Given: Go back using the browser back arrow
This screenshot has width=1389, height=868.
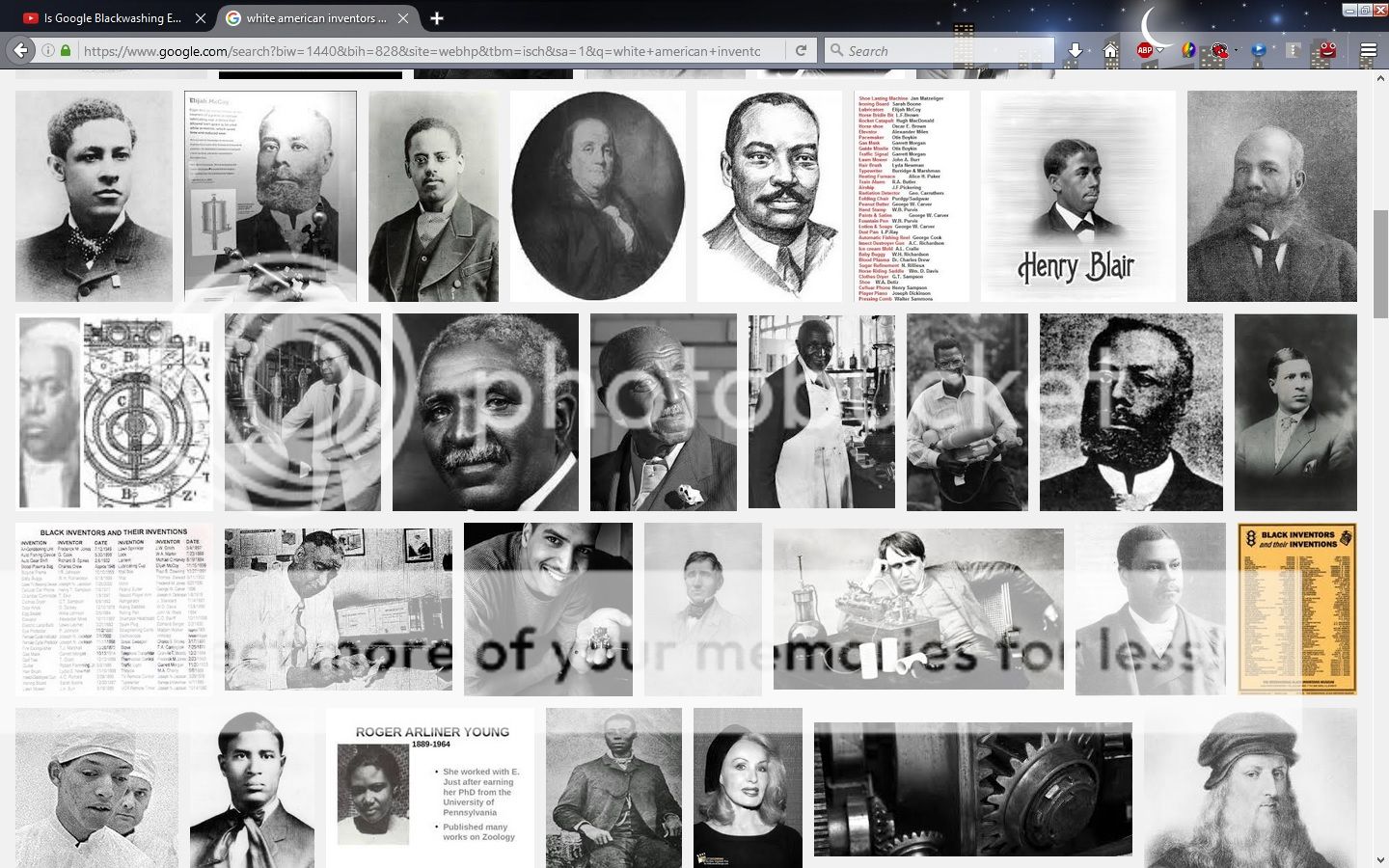Looking at the screenshot, I should coord(20,50).
